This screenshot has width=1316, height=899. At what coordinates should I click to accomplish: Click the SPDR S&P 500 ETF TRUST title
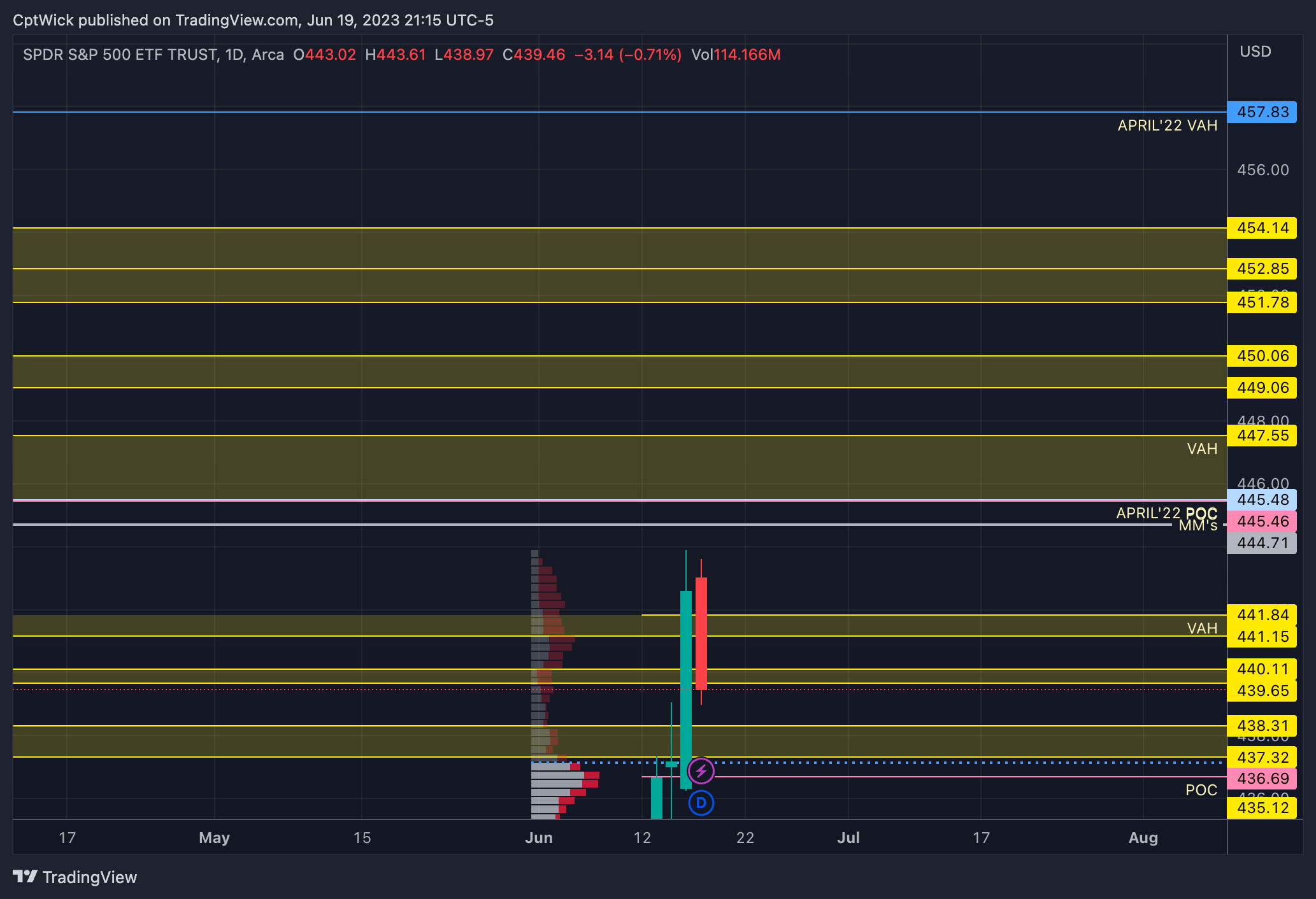coord(120,55)
